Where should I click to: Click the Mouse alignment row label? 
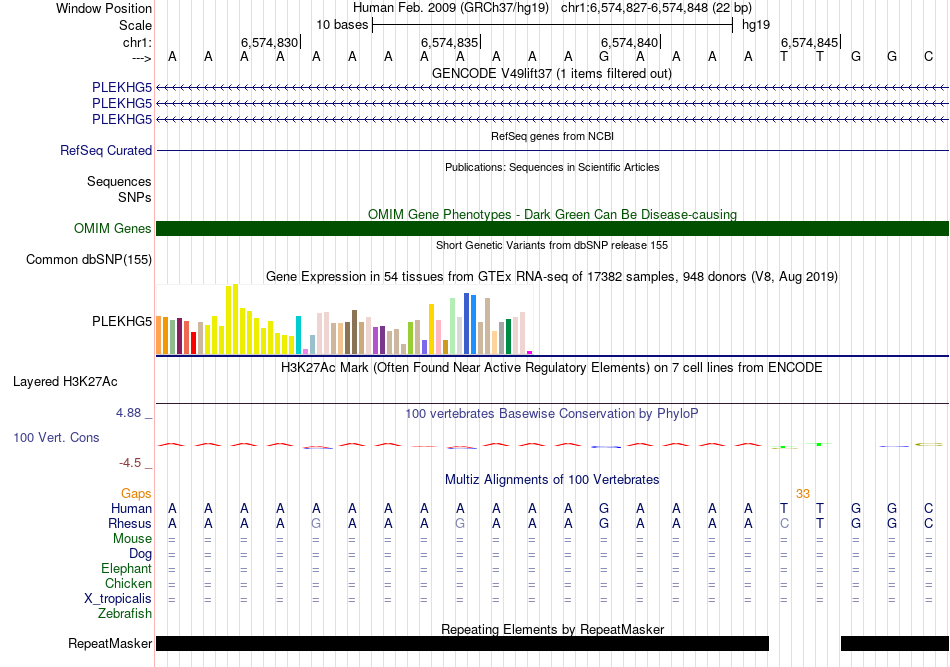tap(132, 539)
